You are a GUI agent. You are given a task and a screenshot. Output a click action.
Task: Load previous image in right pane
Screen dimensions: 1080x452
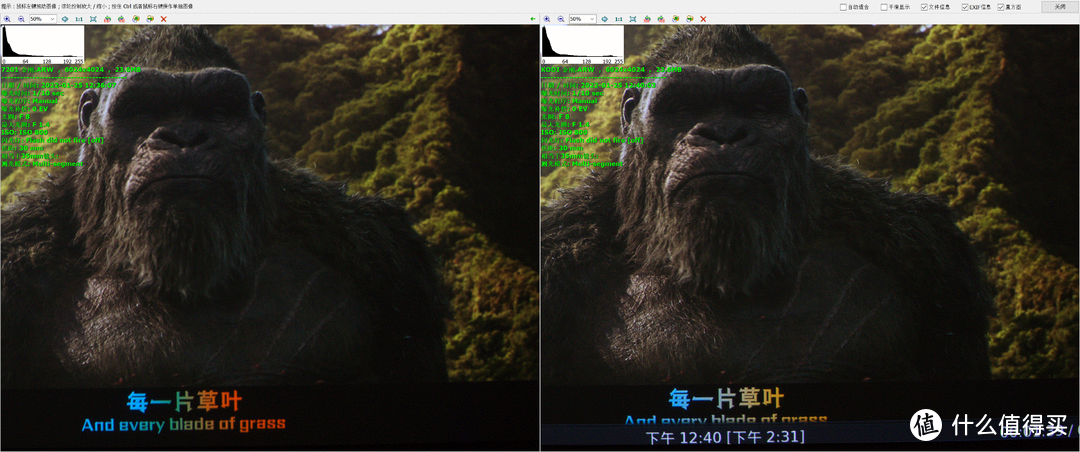pyautogui.click(x=676, y=19)
